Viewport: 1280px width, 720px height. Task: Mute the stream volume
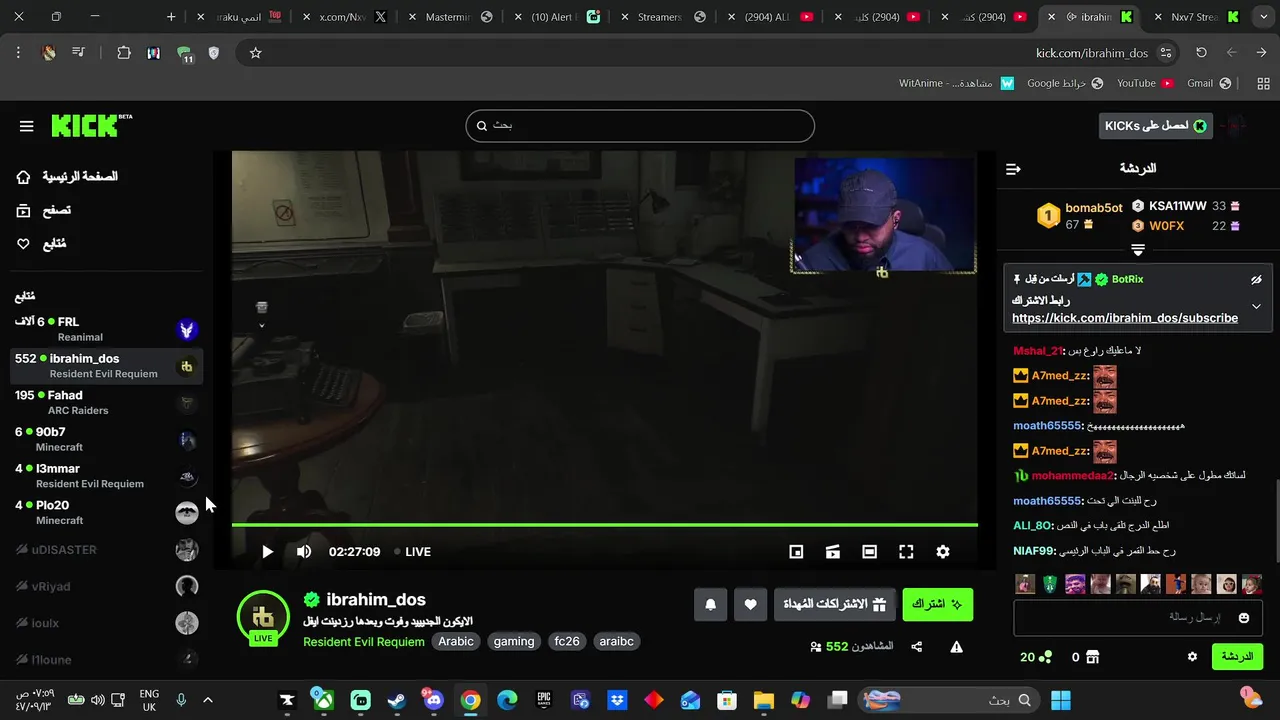[x=304, y=552]
